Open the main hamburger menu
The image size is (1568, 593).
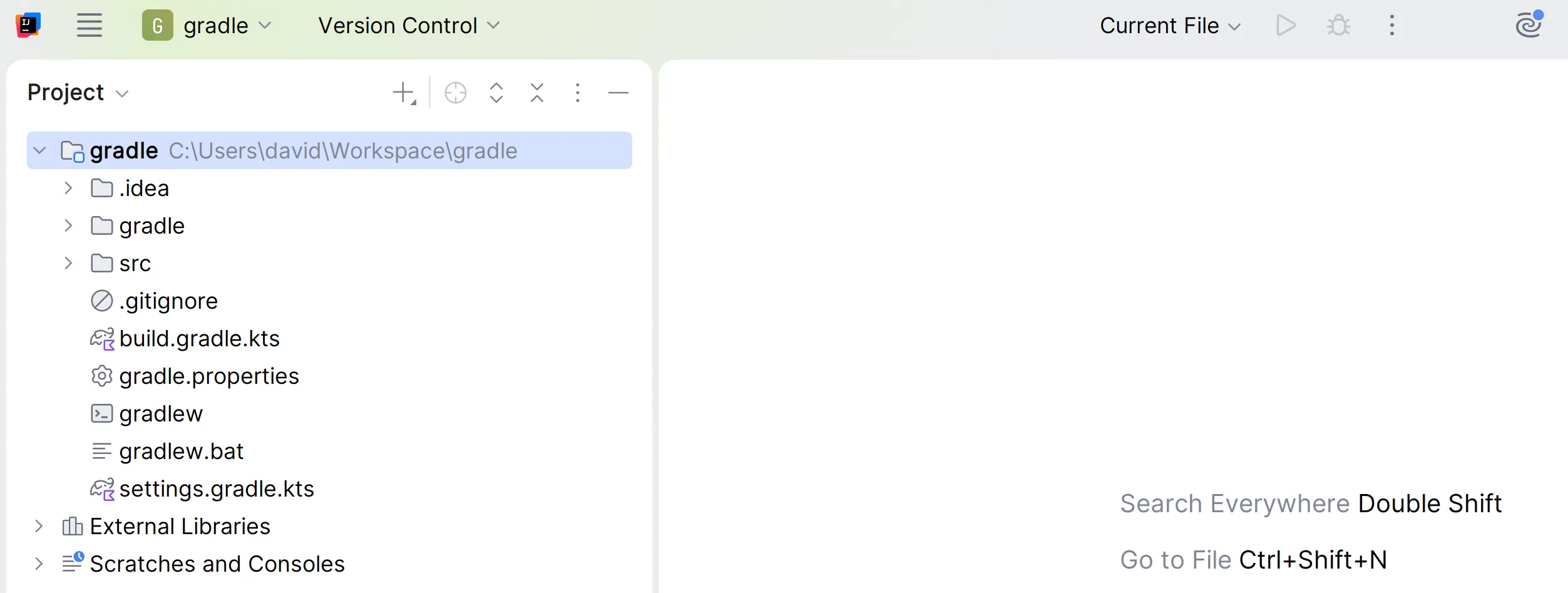pyautogui.click(x=89, y=26)
